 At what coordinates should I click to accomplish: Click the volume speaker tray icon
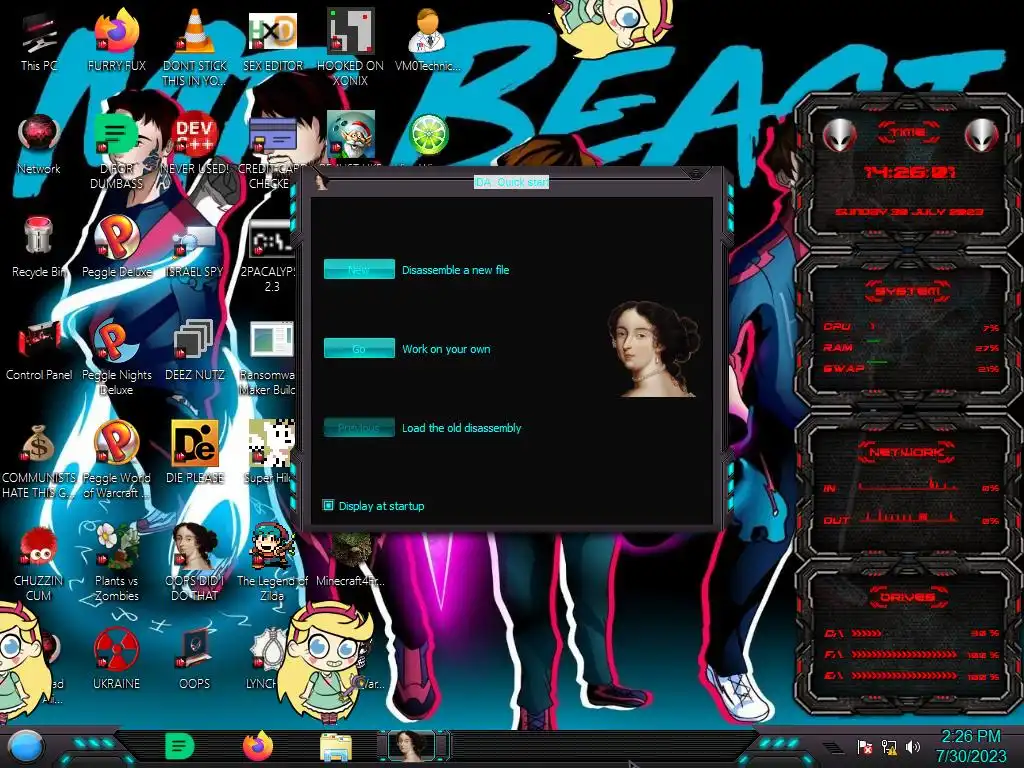[913, 747]
